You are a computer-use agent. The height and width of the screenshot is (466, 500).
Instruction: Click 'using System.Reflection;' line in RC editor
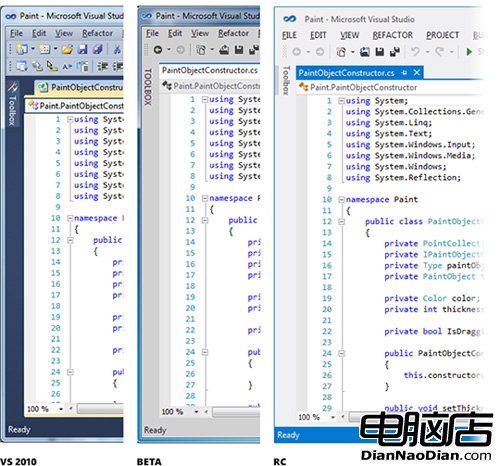pyautogui.click(x=403, y=178)
